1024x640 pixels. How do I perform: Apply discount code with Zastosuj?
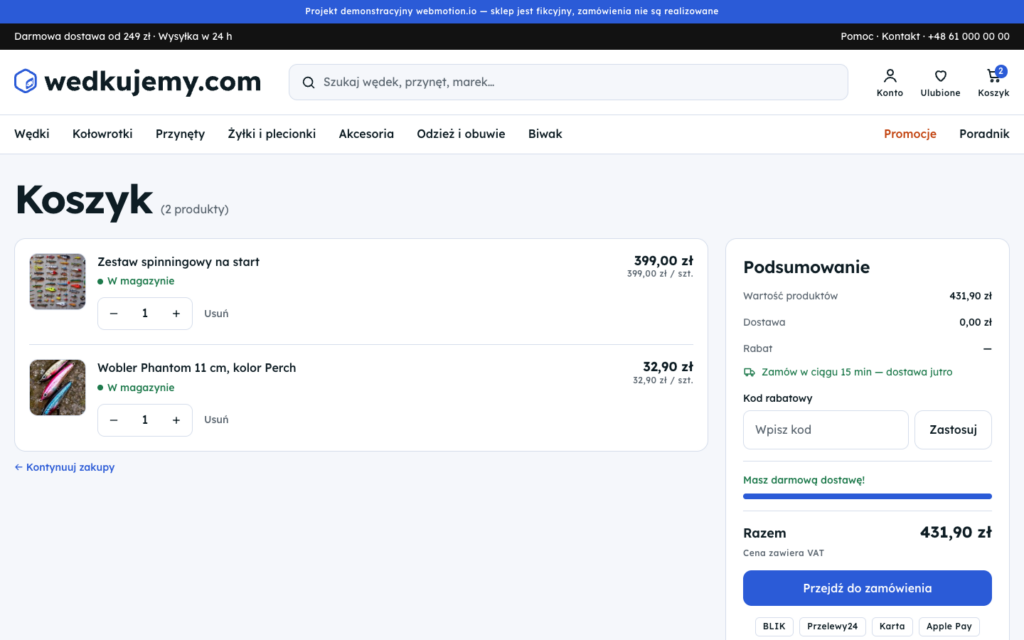(953, 430)
